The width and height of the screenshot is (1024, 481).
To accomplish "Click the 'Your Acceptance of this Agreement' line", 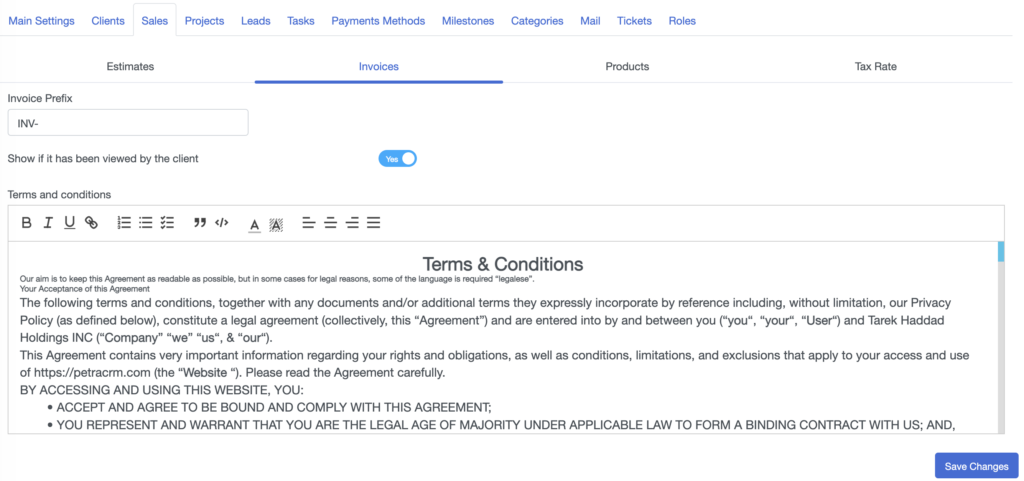I will 85,288.
